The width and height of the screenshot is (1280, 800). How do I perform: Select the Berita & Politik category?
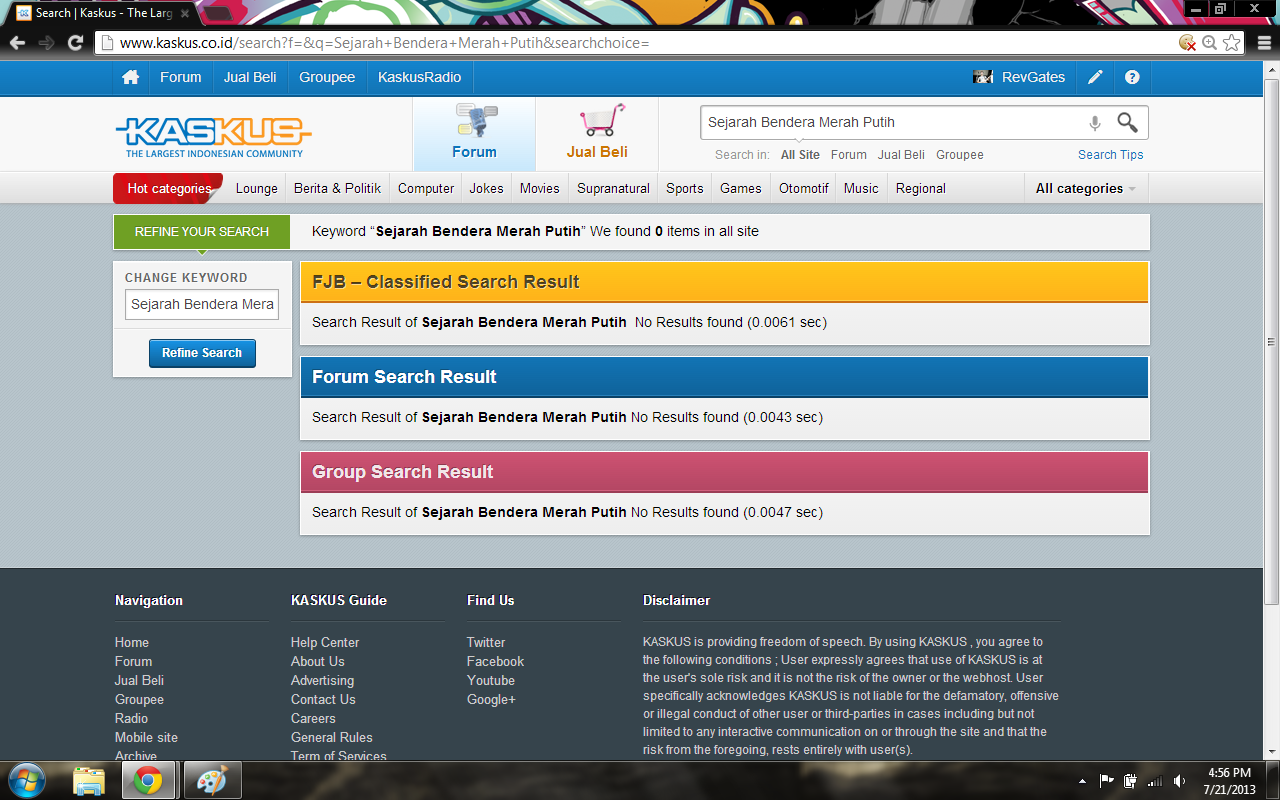point(337,188)
